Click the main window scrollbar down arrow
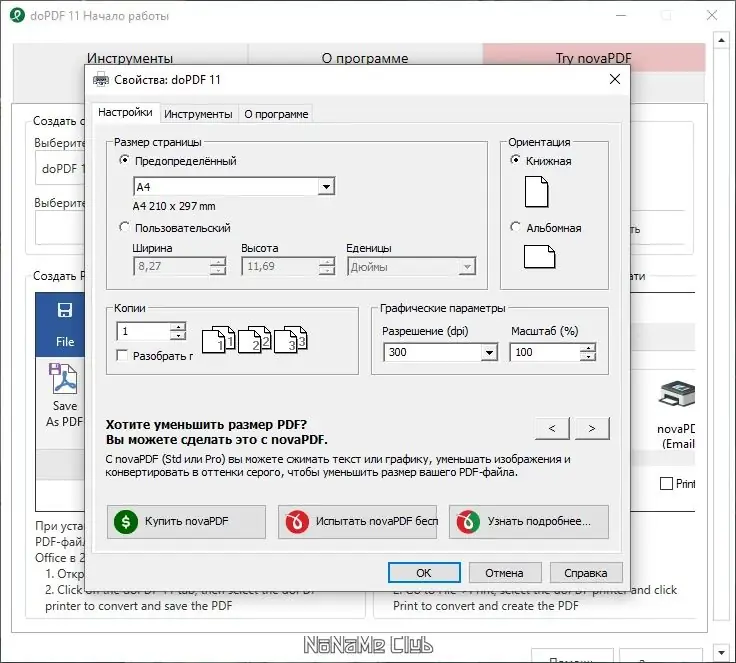 click(x=721, y=652)
